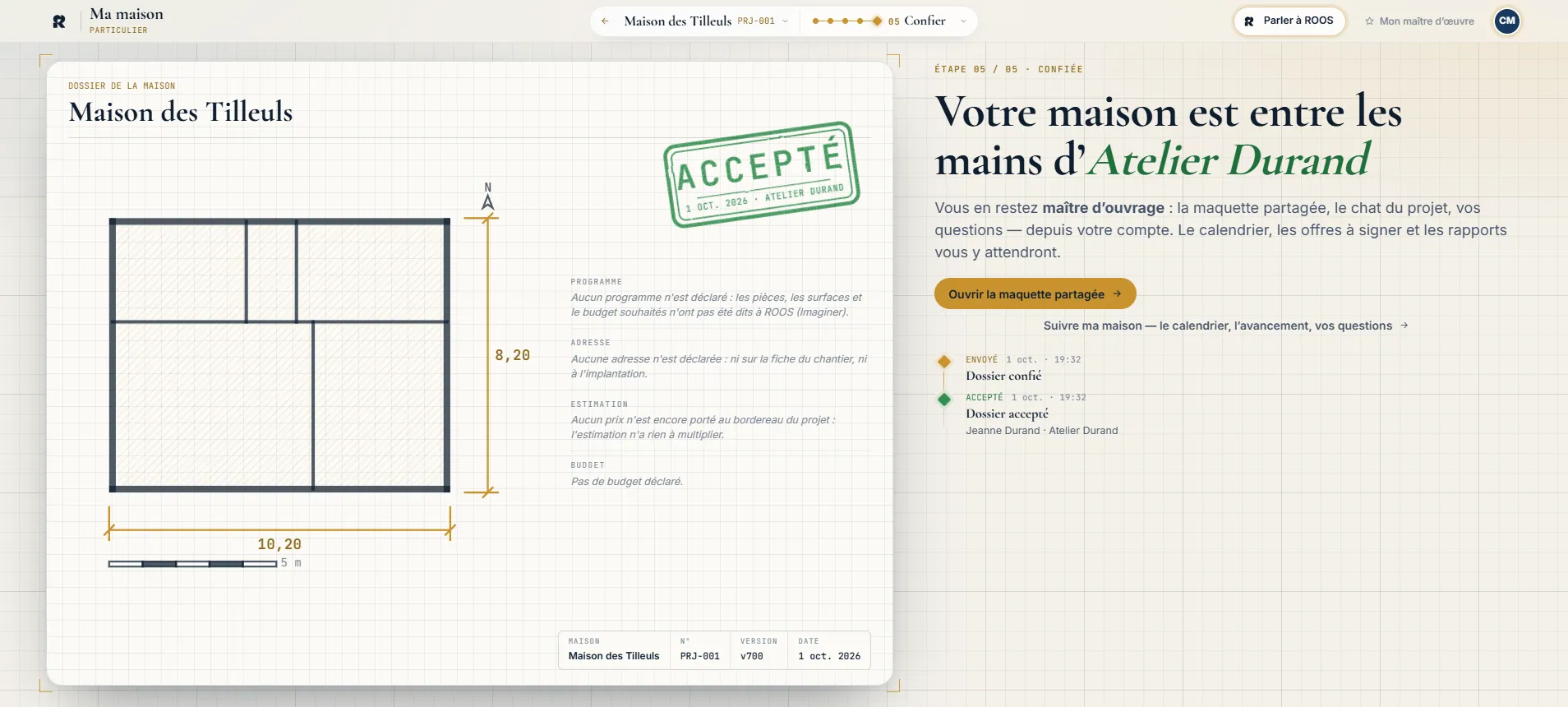
Task: Click the ROOS logo icon in the header
Action: coord(59,21)
